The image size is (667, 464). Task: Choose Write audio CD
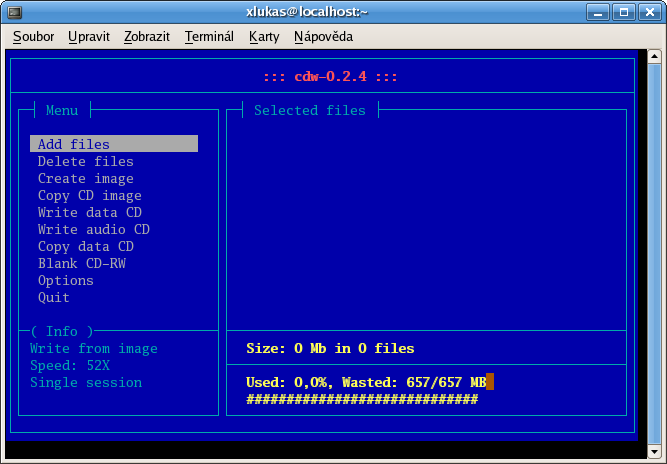93,229
